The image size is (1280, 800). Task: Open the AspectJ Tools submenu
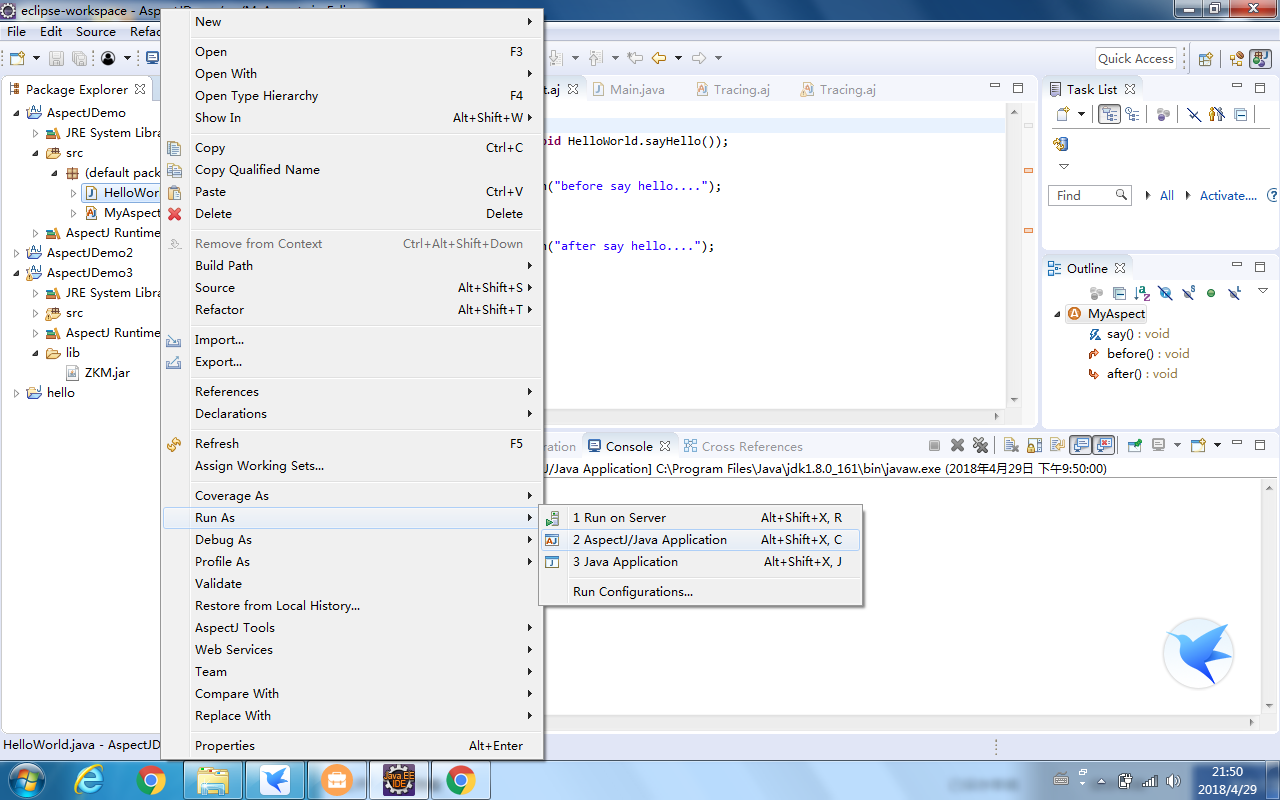(352, 628)
